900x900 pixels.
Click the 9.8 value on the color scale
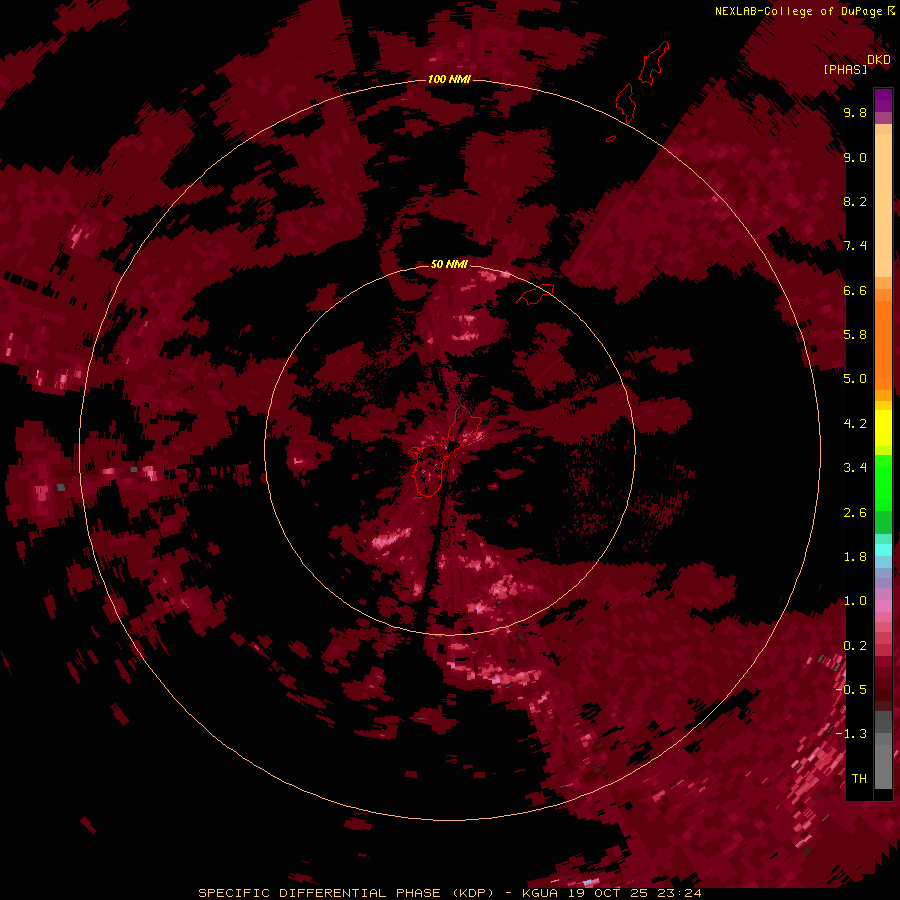(855, 112)
